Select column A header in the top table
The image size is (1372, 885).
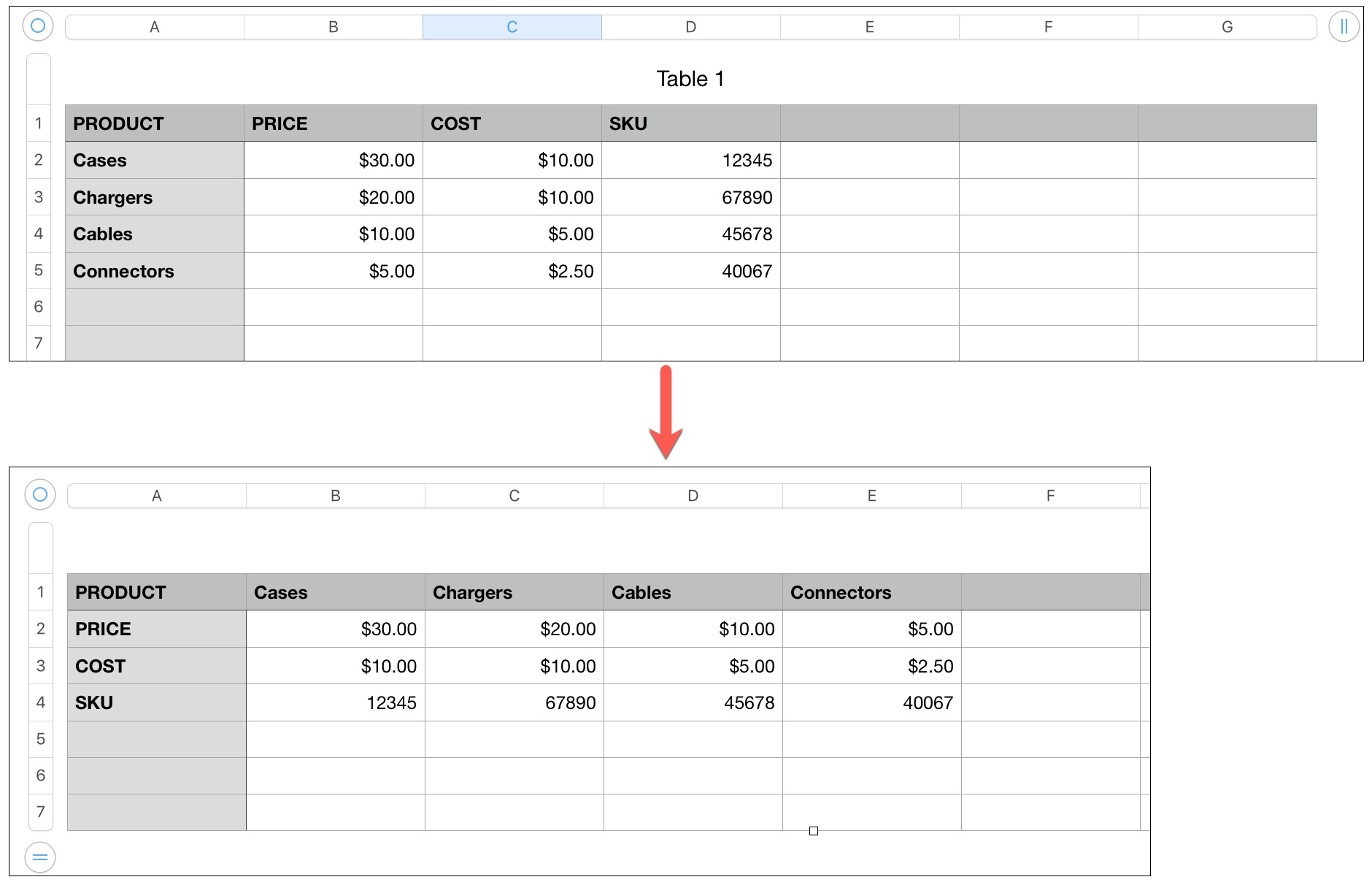point(155,27)
